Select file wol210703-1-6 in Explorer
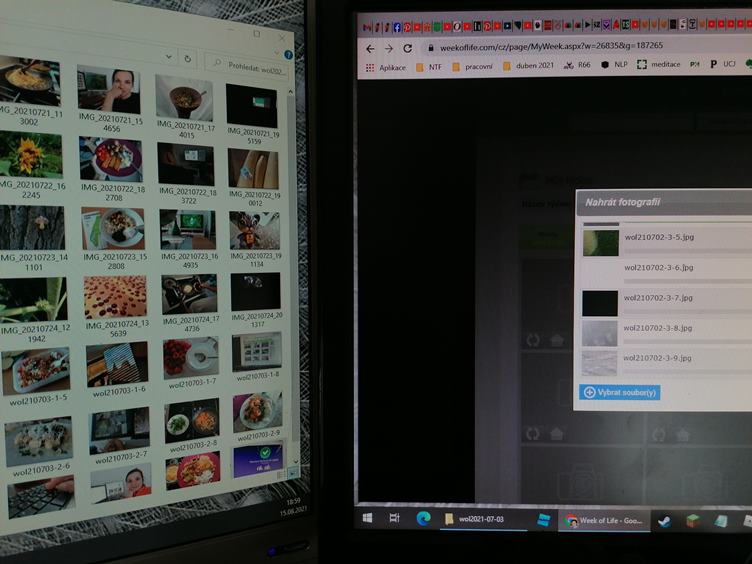 [x=118, y=369]
